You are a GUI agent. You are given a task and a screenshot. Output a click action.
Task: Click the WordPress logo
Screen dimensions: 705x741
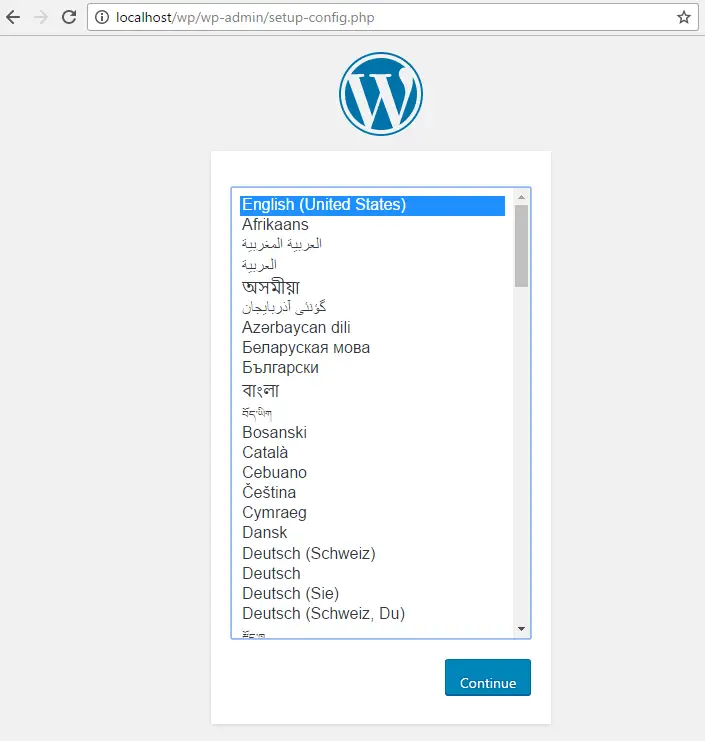coord(381,94)
